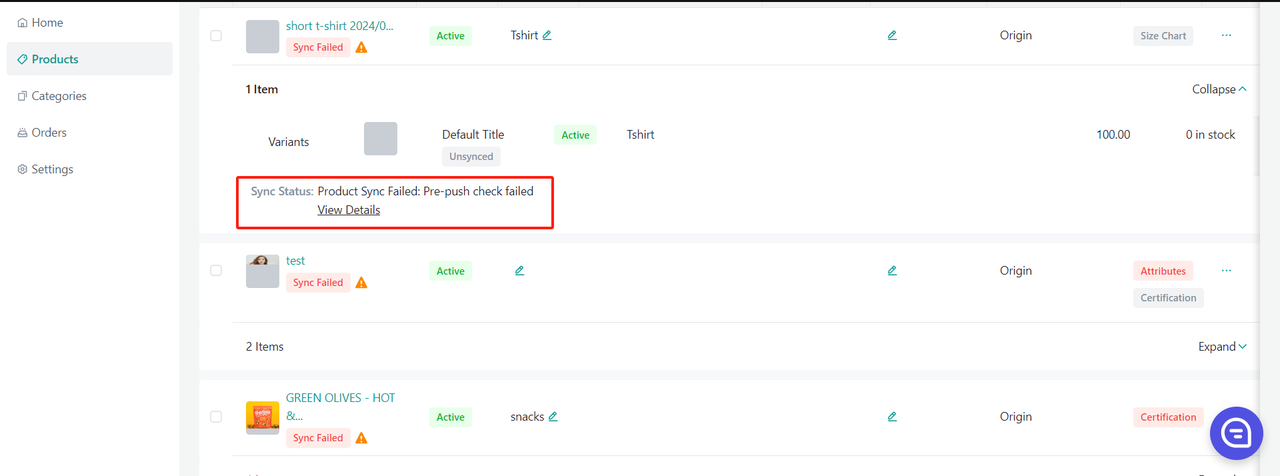Click the three-dot menu for short t-shirt product
Screen dimensions: 1280x476
coord(1226,35)
